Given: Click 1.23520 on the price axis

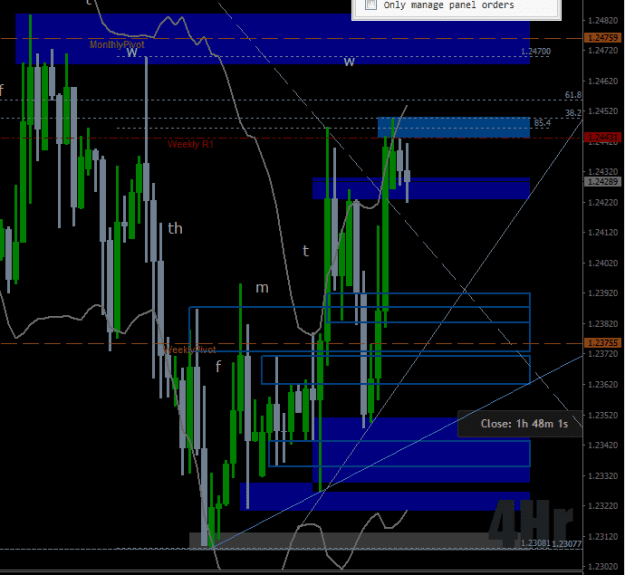Looking at the screenshot, I should (603, 415).
